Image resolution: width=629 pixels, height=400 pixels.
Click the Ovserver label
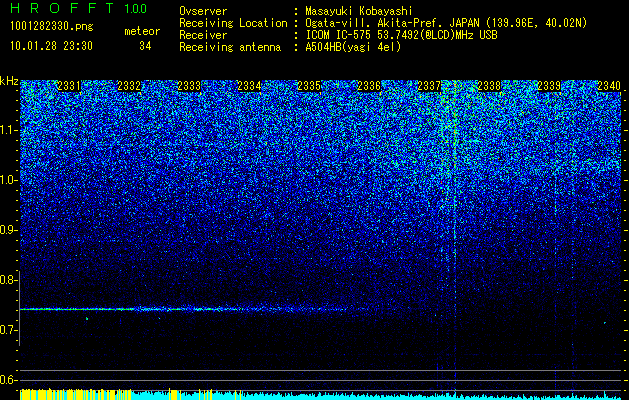click(203, 12)
